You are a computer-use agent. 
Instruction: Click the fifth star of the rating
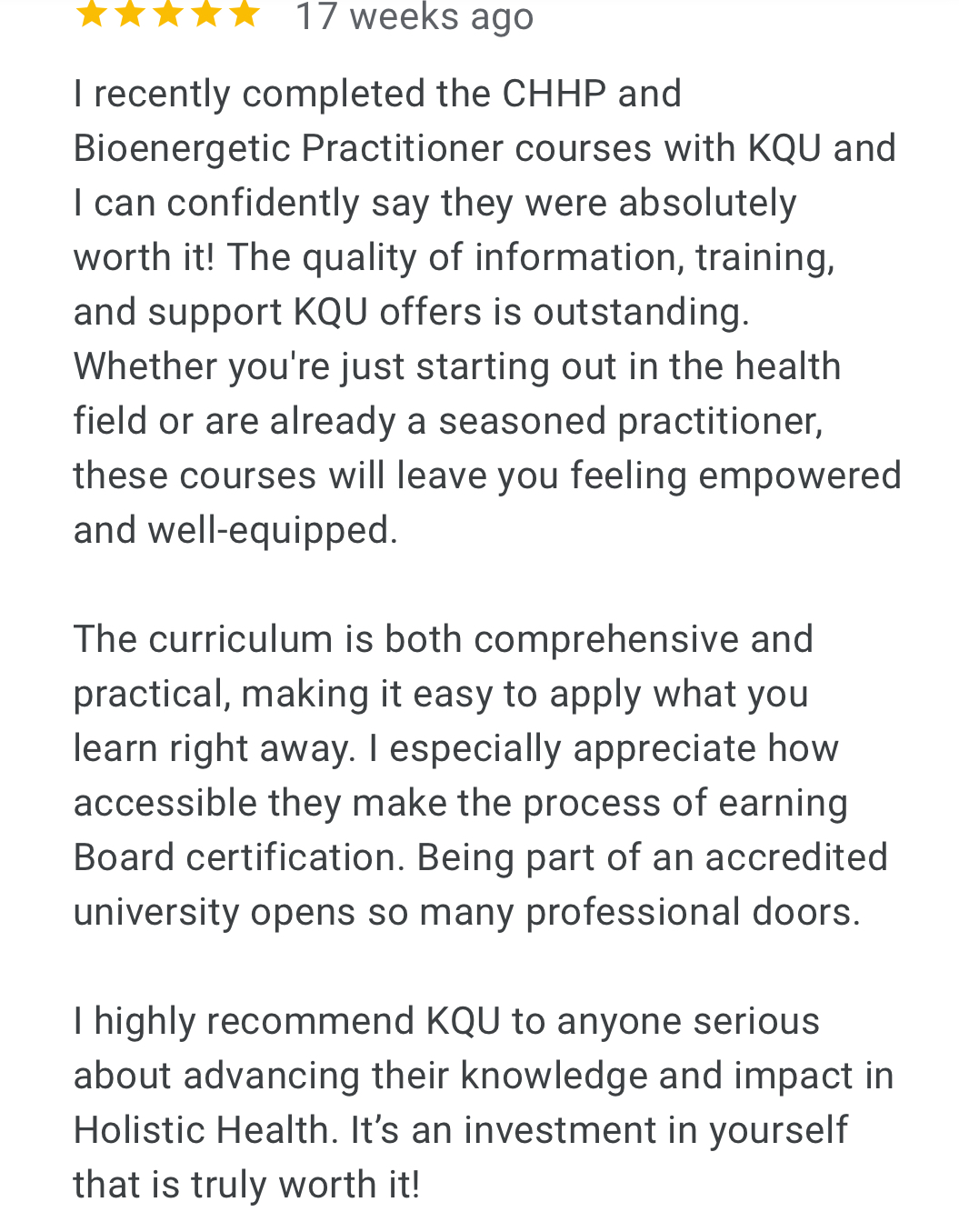pyautogui.click(x=245, y=14)
